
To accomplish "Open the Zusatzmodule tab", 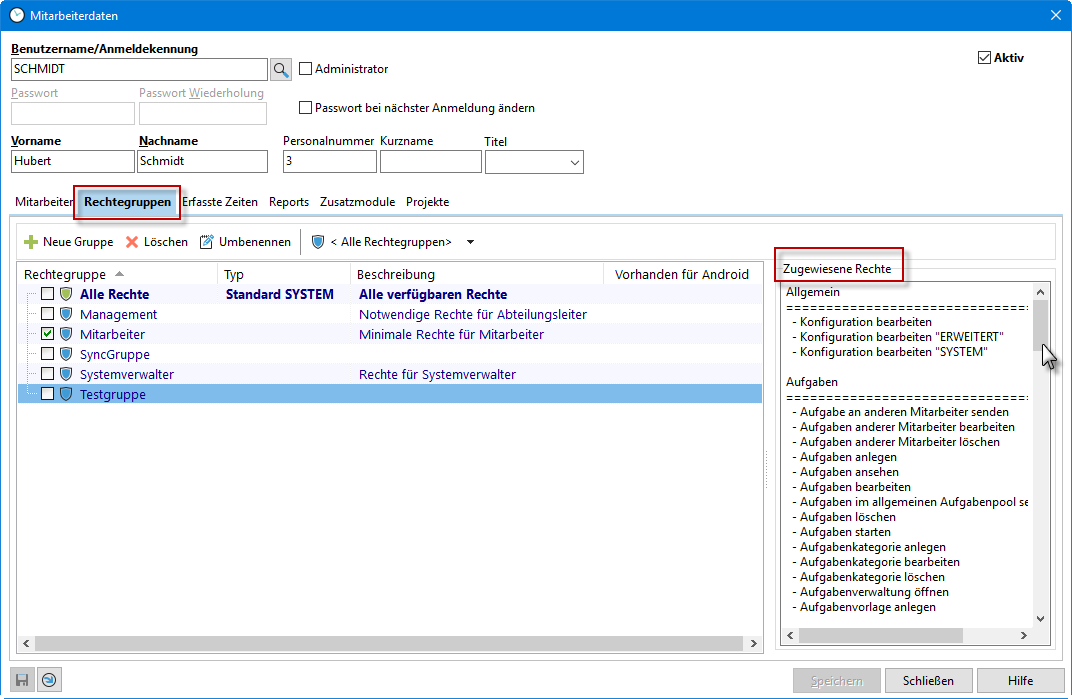I will [357, 202].
